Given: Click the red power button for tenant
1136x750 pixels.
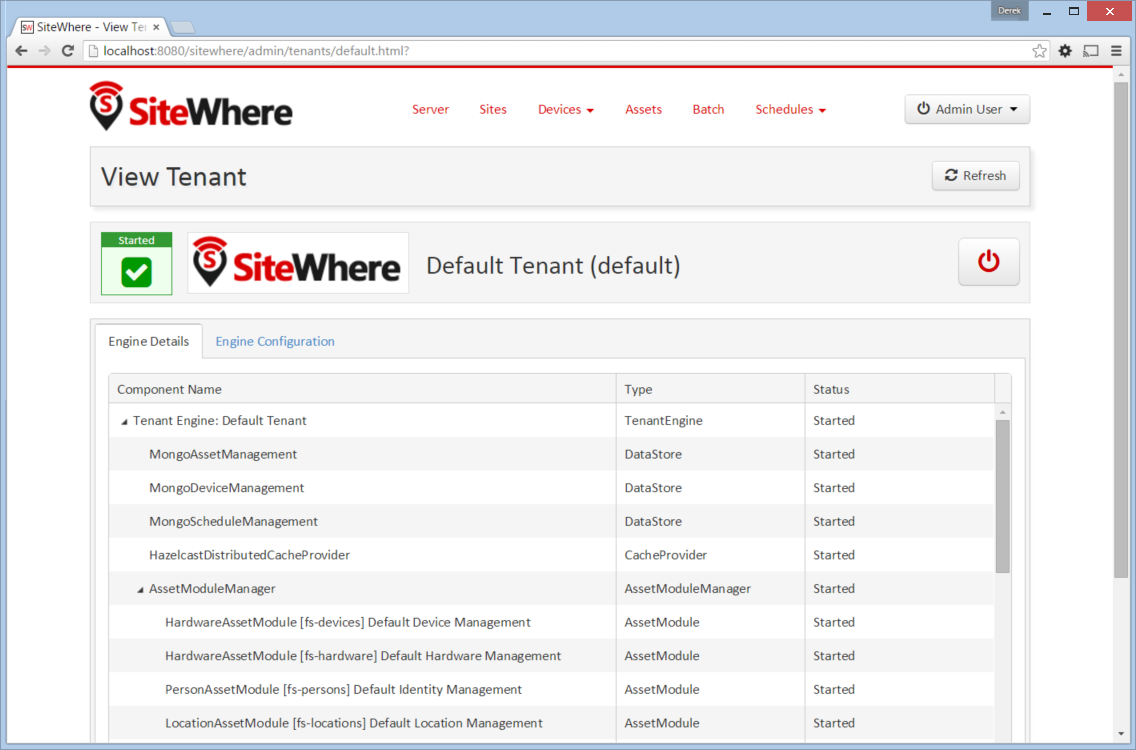Looking at the screenshot, I should tap(988, 262).
